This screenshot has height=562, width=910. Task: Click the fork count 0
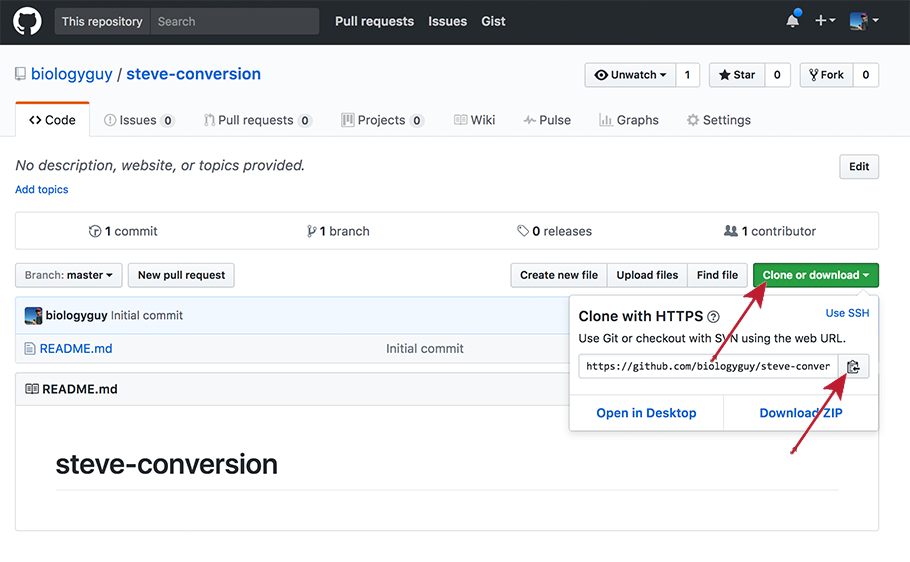point(866,75)
